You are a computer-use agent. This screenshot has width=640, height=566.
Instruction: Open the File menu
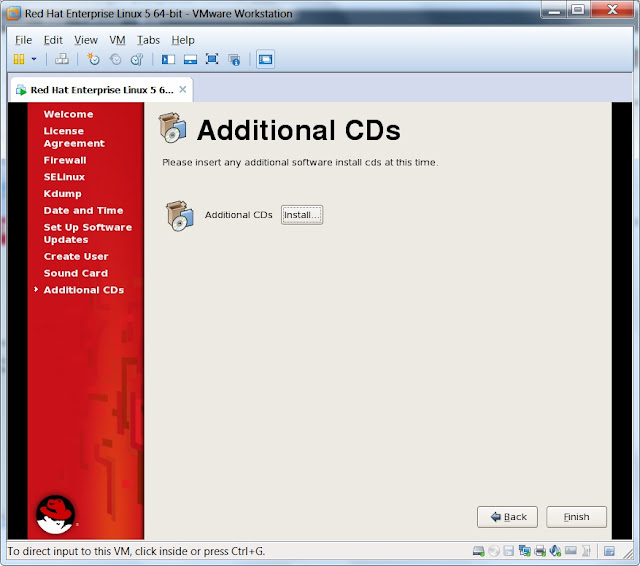tap(23, 40)
